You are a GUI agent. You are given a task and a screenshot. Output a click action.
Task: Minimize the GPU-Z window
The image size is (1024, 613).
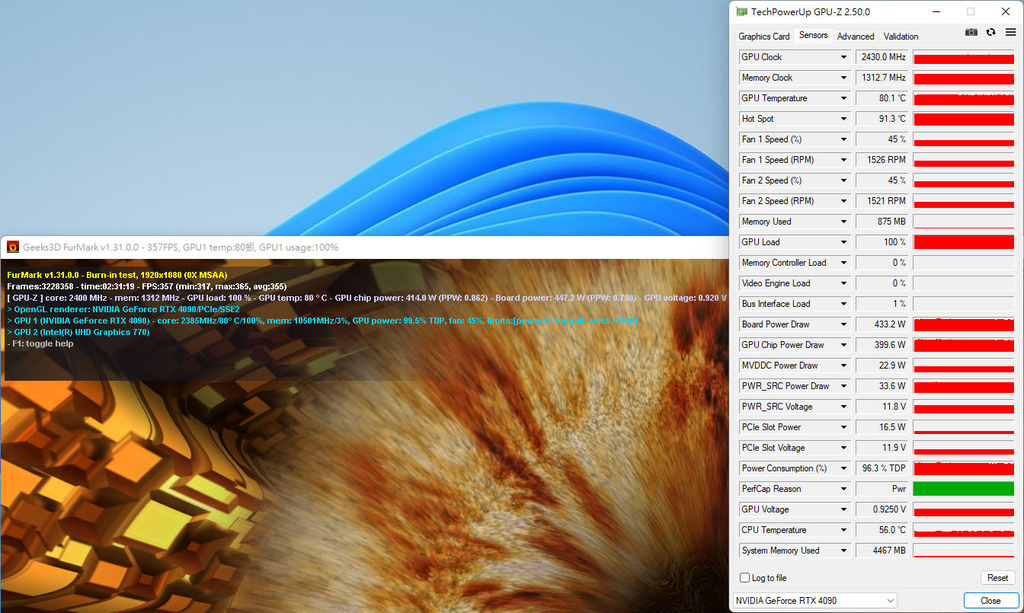tap(936, 12)
